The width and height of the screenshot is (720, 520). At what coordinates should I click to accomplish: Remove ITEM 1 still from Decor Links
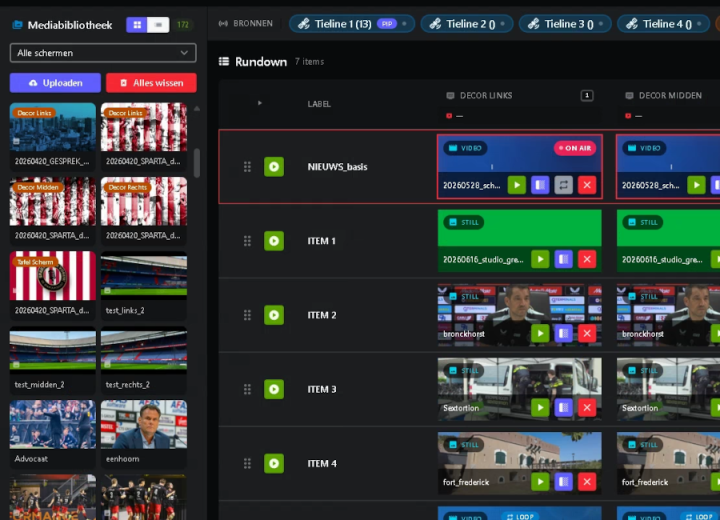(x=587, y=260)
